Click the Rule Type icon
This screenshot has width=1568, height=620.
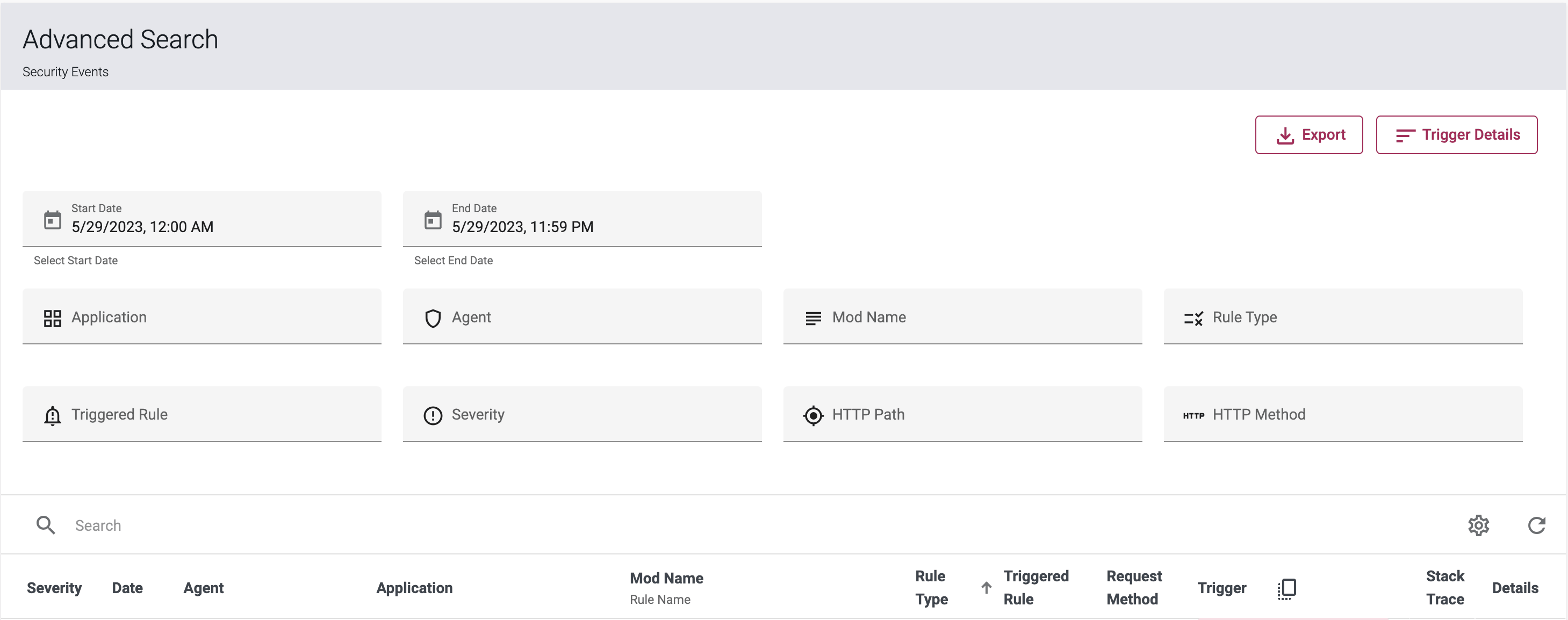(1193, 318)
